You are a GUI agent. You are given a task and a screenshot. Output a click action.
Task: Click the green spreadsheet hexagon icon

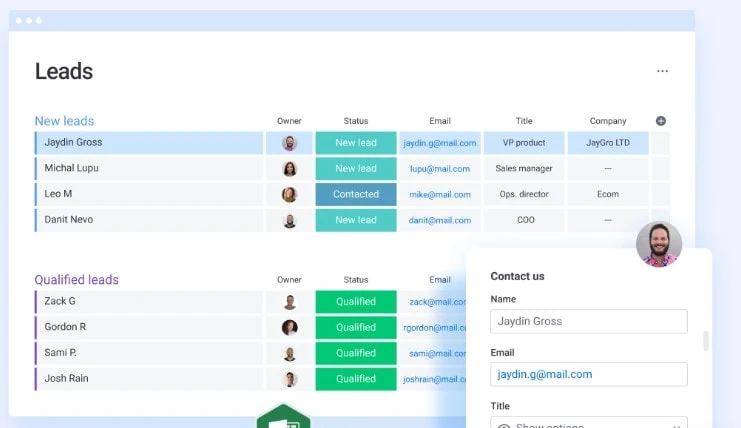point(284,417)
